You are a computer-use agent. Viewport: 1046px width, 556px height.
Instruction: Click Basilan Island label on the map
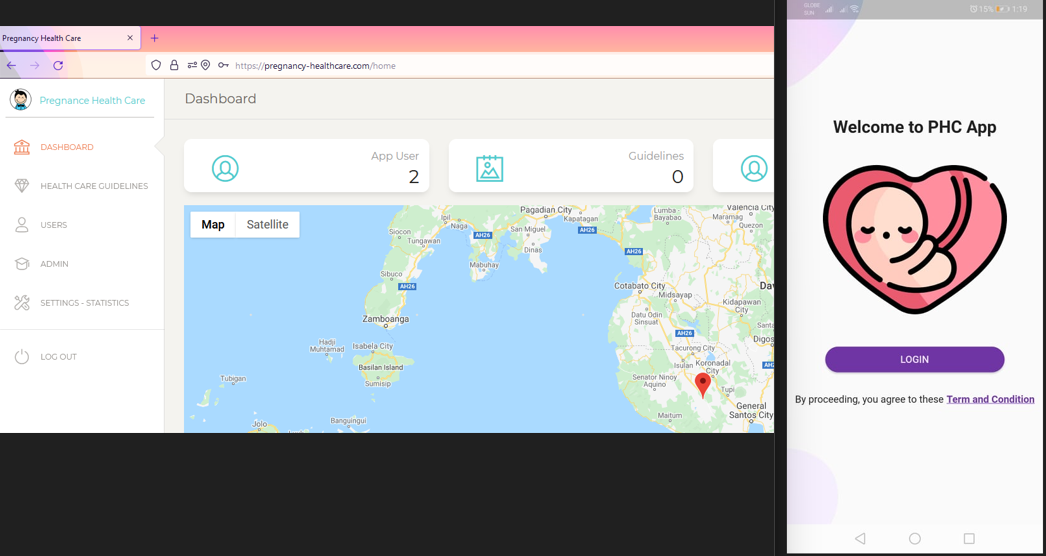click(381, 368)
